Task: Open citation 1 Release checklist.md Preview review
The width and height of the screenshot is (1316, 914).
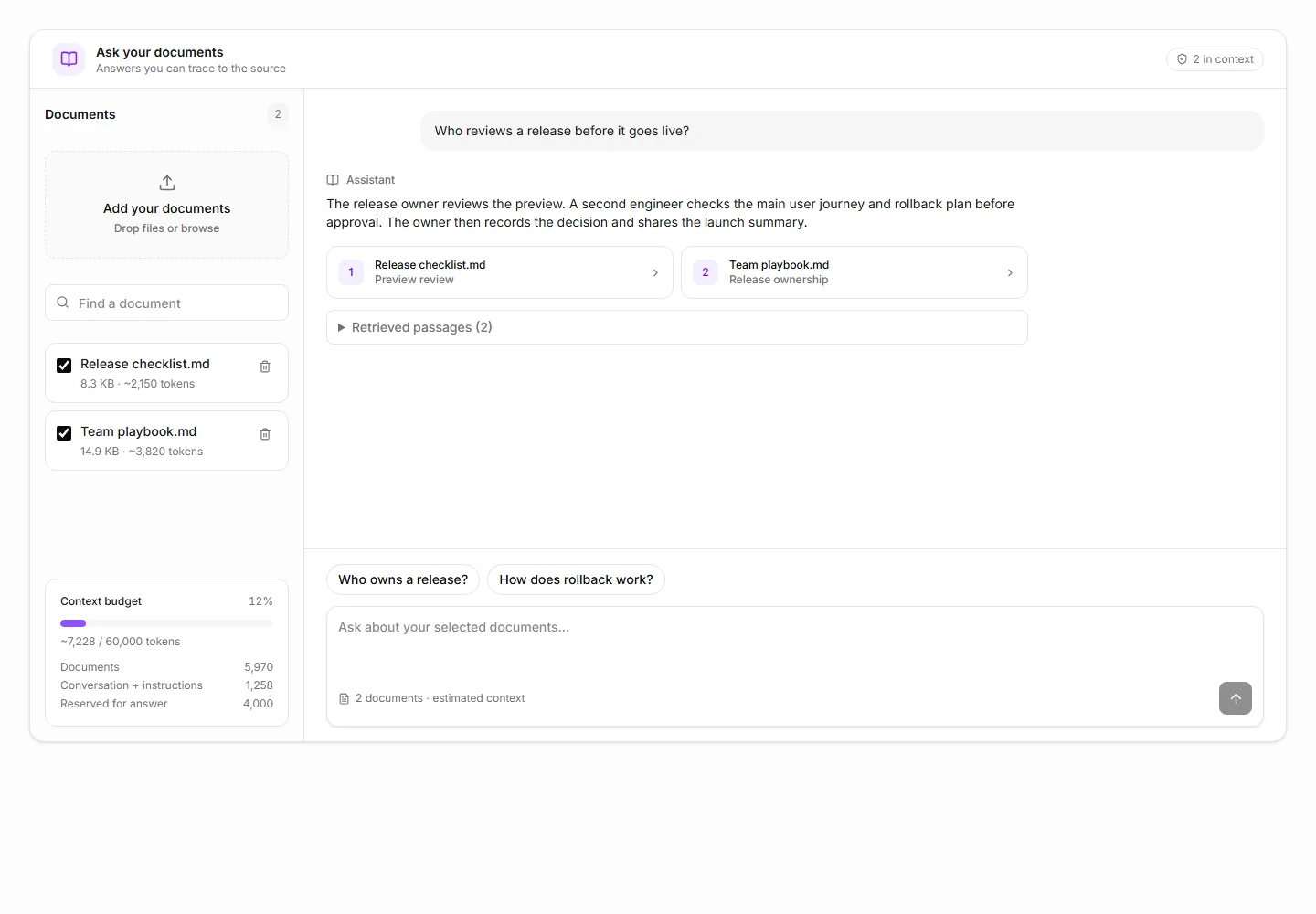Action: 500,272
